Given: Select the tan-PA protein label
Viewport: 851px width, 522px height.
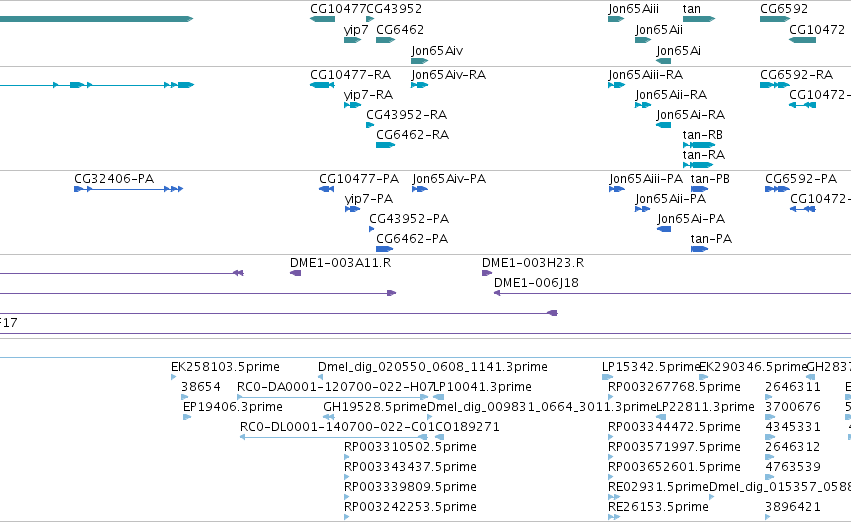Looking at the screenshot, I should coord(711,239).
